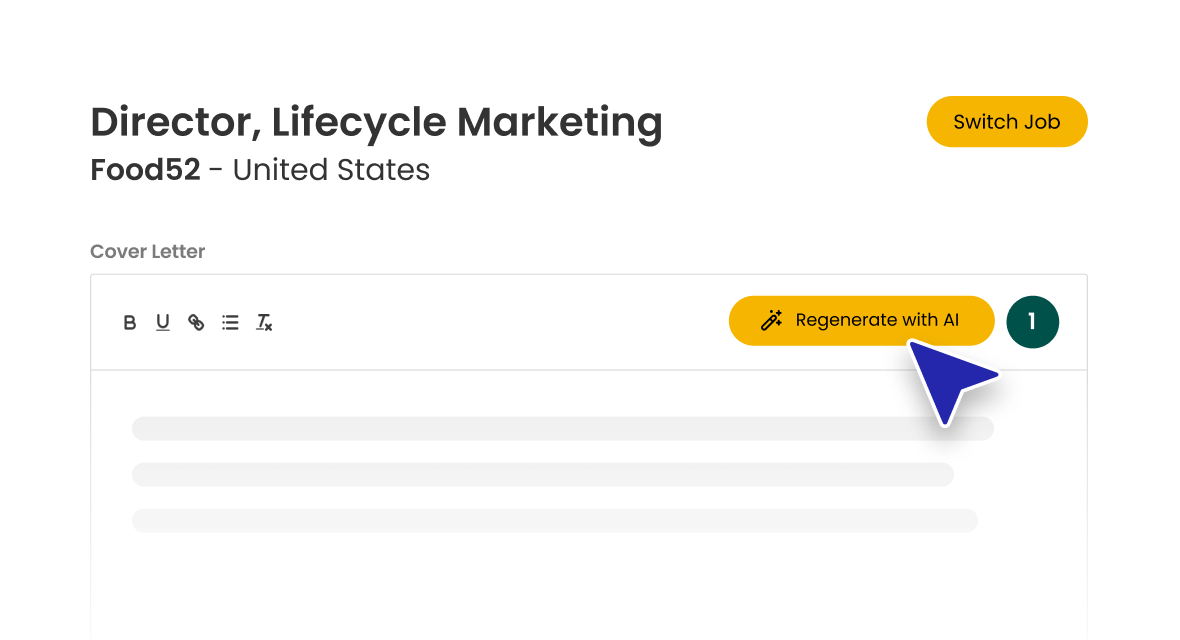
Task: Insert a hyperlink using the link icon
Action: (x=196, y=322)
